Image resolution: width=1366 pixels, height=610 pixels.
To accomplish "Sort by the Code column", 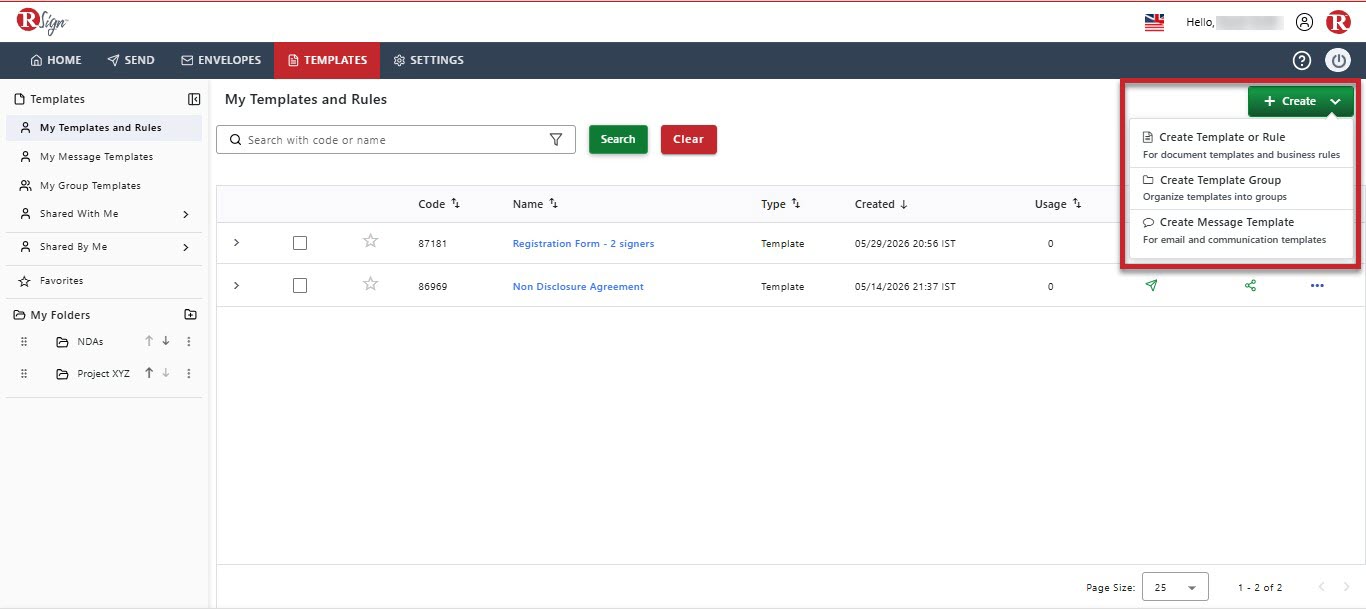I will pyautogui.click(x=456, y=204).
